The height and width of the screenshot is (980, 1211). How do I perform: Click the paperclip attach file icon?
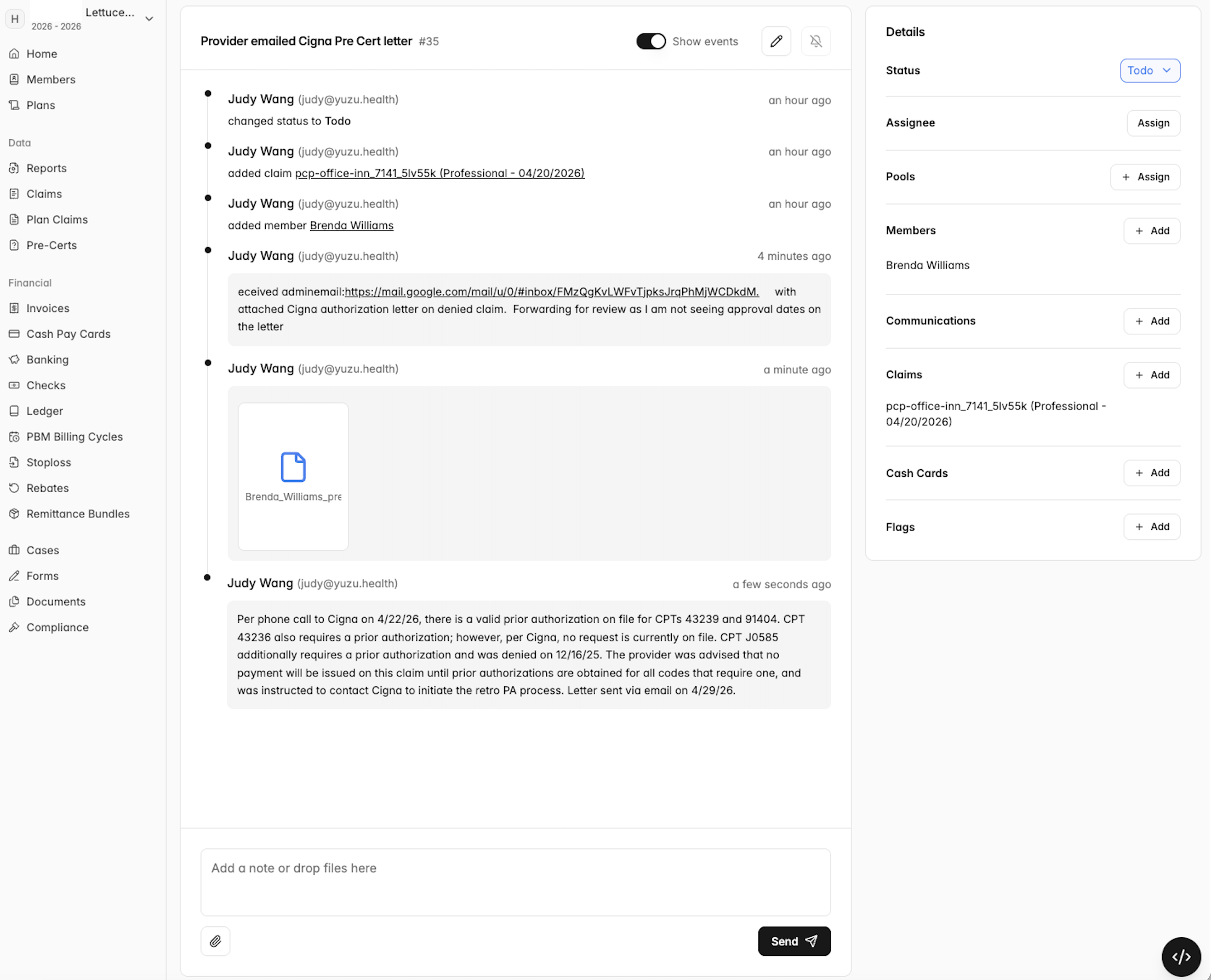click(x=215, y=941)
